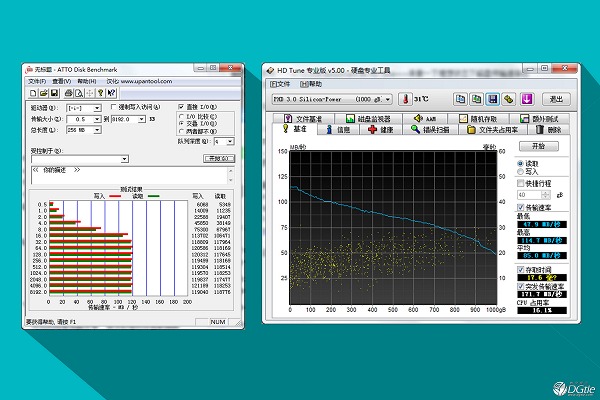Click the 退出 exit button in HD Tune
The height and width of the screenshot is (400, 600).
556,99
